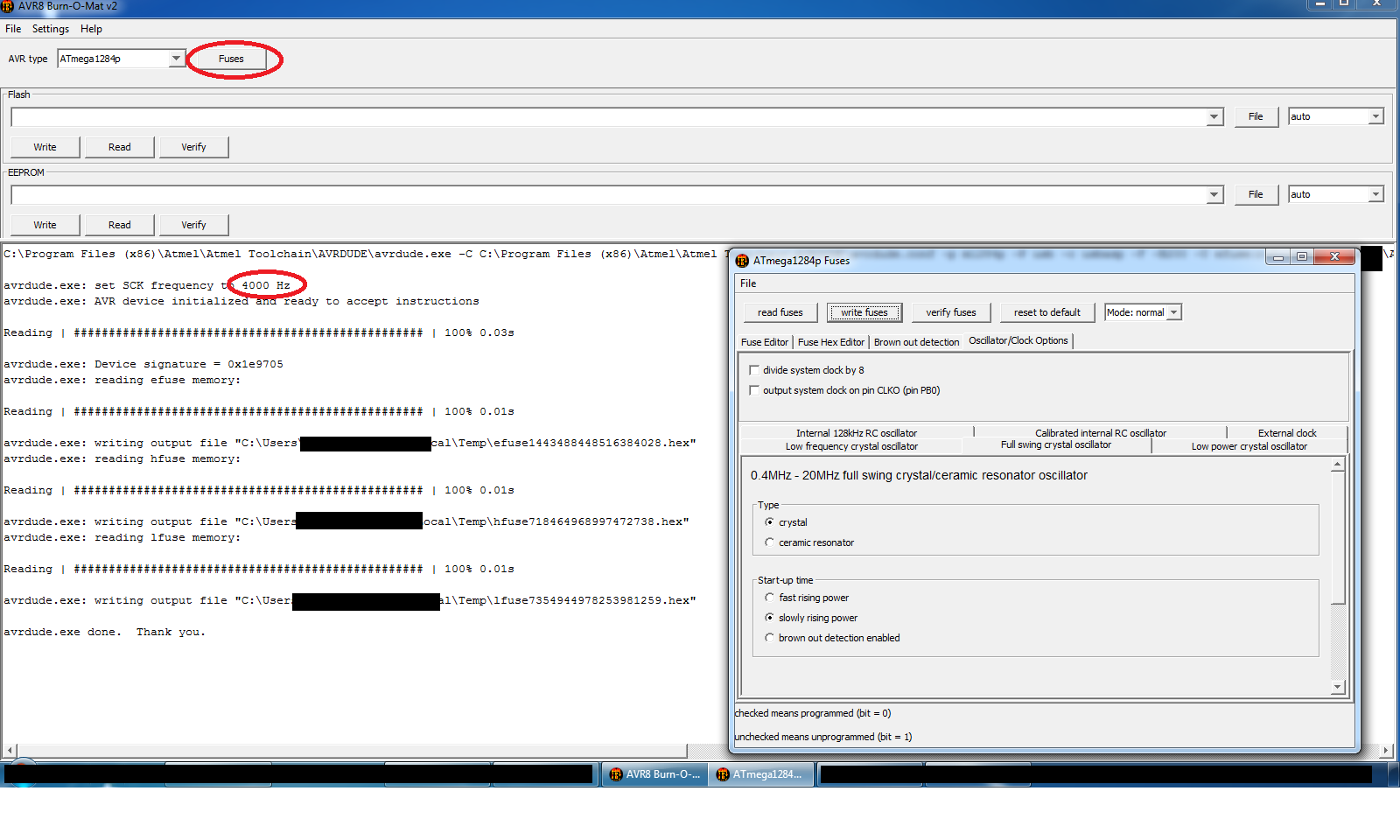The height and width of the screenshot is (840, 1400).
Task: Click the '0.4MHz - 20MHz full swing' heading
Action: (x=919, y=475)
